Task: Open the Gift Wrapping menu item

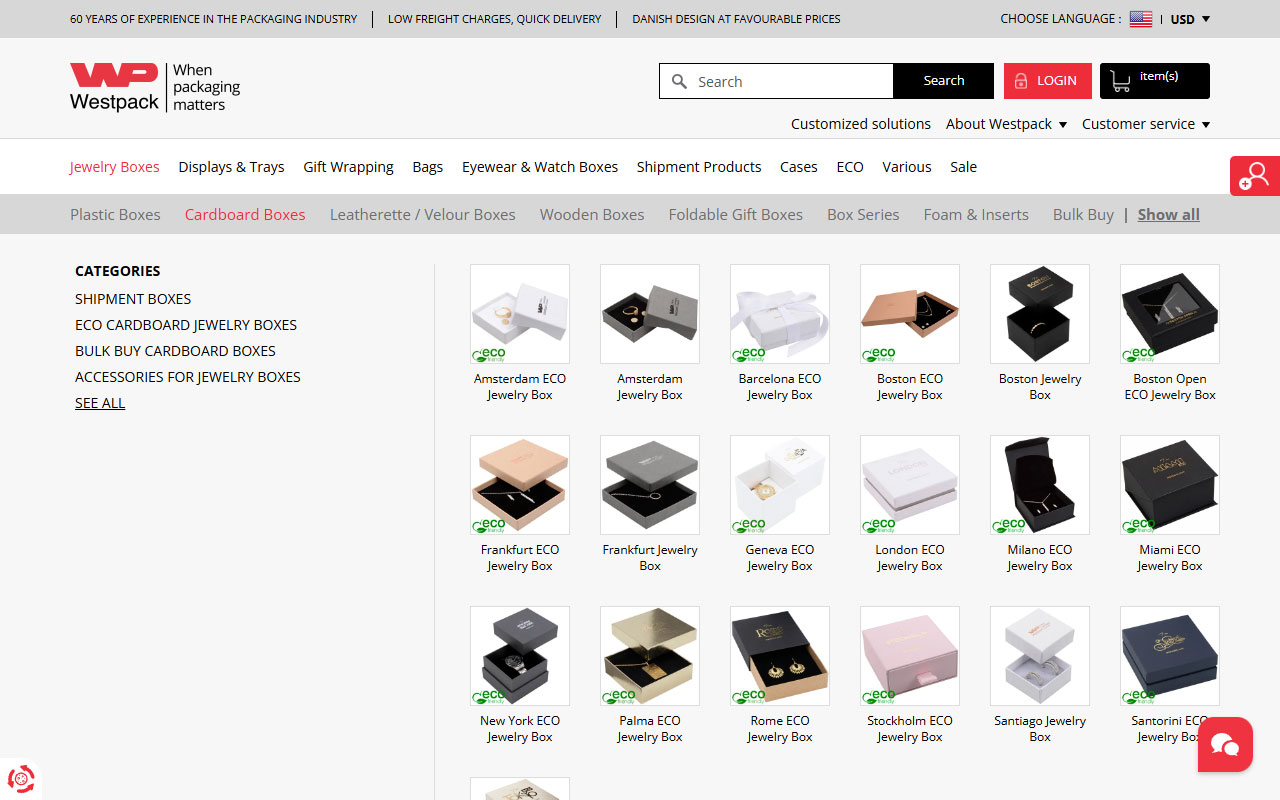Action: point(348,167)
